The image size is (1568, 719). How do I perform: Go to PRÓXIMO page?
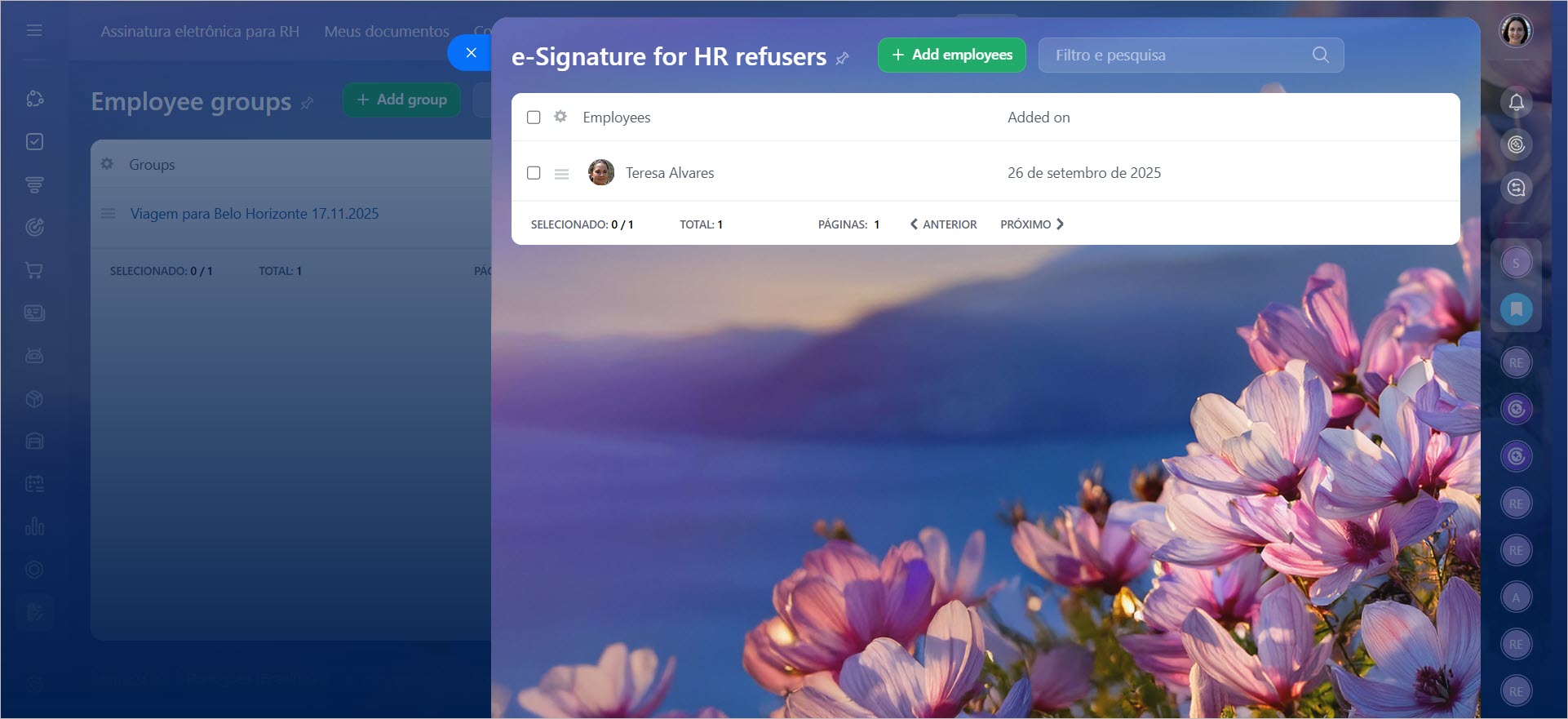pyautogui.click(x=1032, y=224)
